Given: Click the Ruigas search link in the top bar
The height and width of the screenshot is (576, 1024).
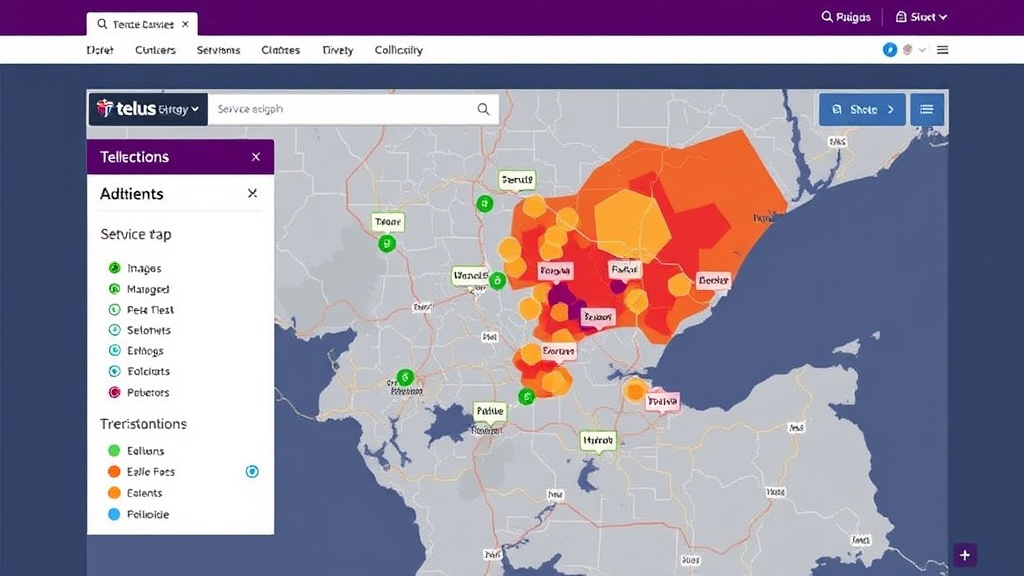Looking at the screenshot, I should [x=846, y=17].
